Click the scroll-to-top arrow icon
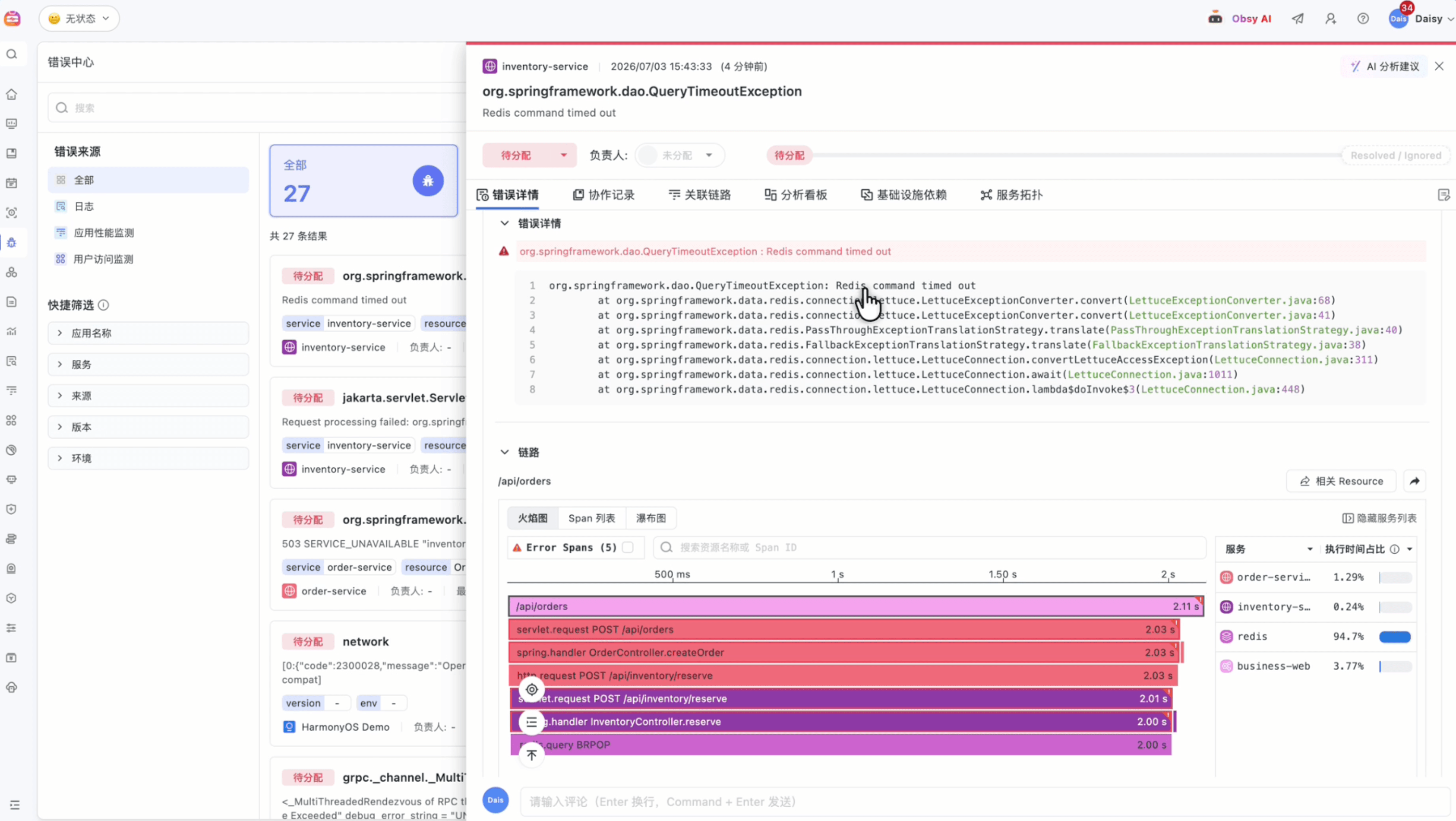This screenshot has height=821, width=1456. click(x=531, y=755)
